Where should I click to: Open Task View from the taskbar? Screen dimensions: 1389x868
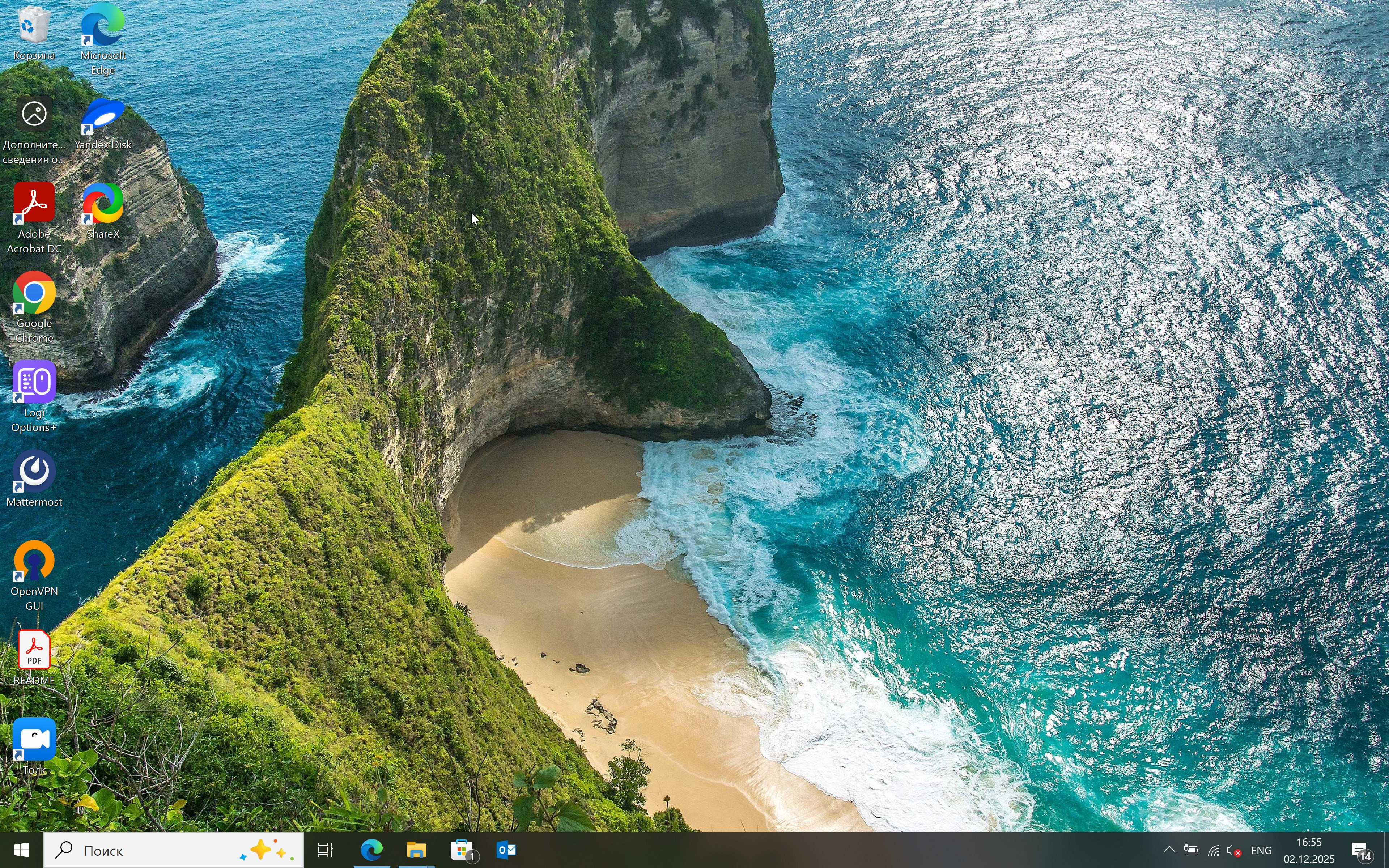click(326, 850)
